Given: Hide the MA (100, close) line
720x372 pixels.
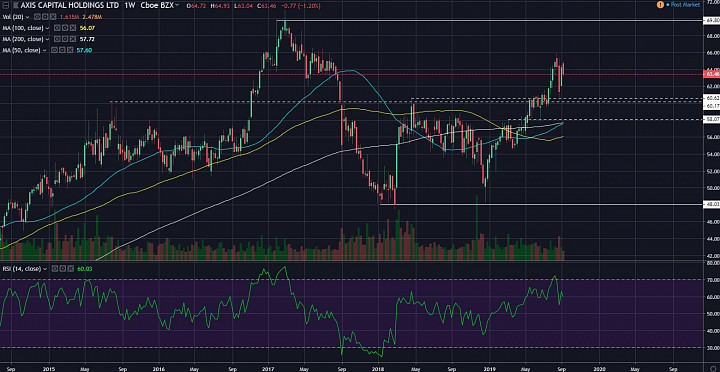Looking at the screenshot, I should point(57,28).
